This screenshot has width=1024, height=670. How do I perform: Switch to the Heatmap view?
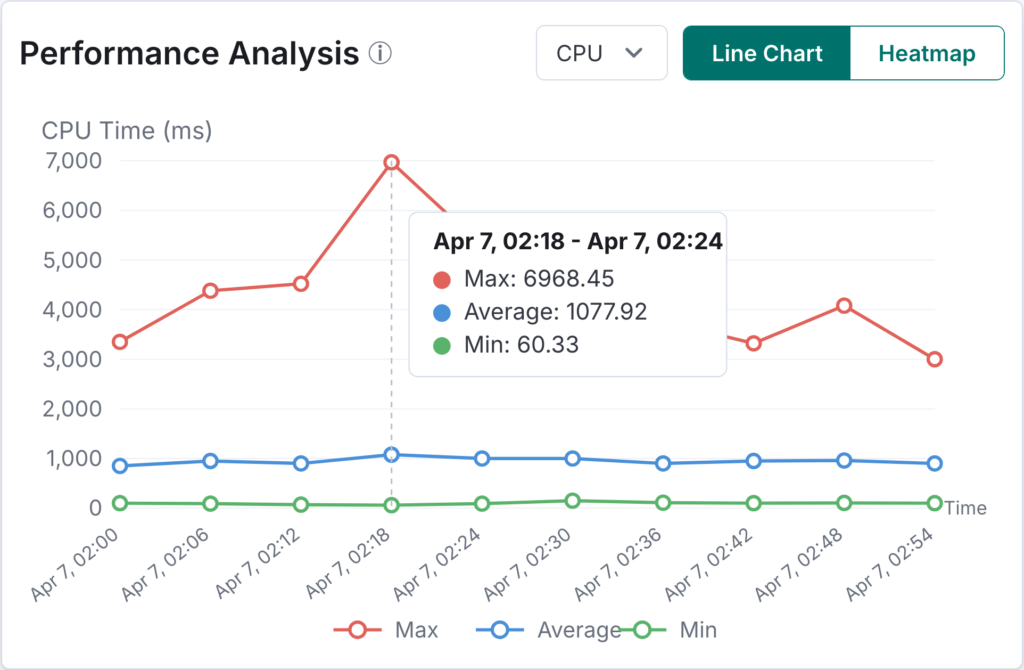(927, 53)
